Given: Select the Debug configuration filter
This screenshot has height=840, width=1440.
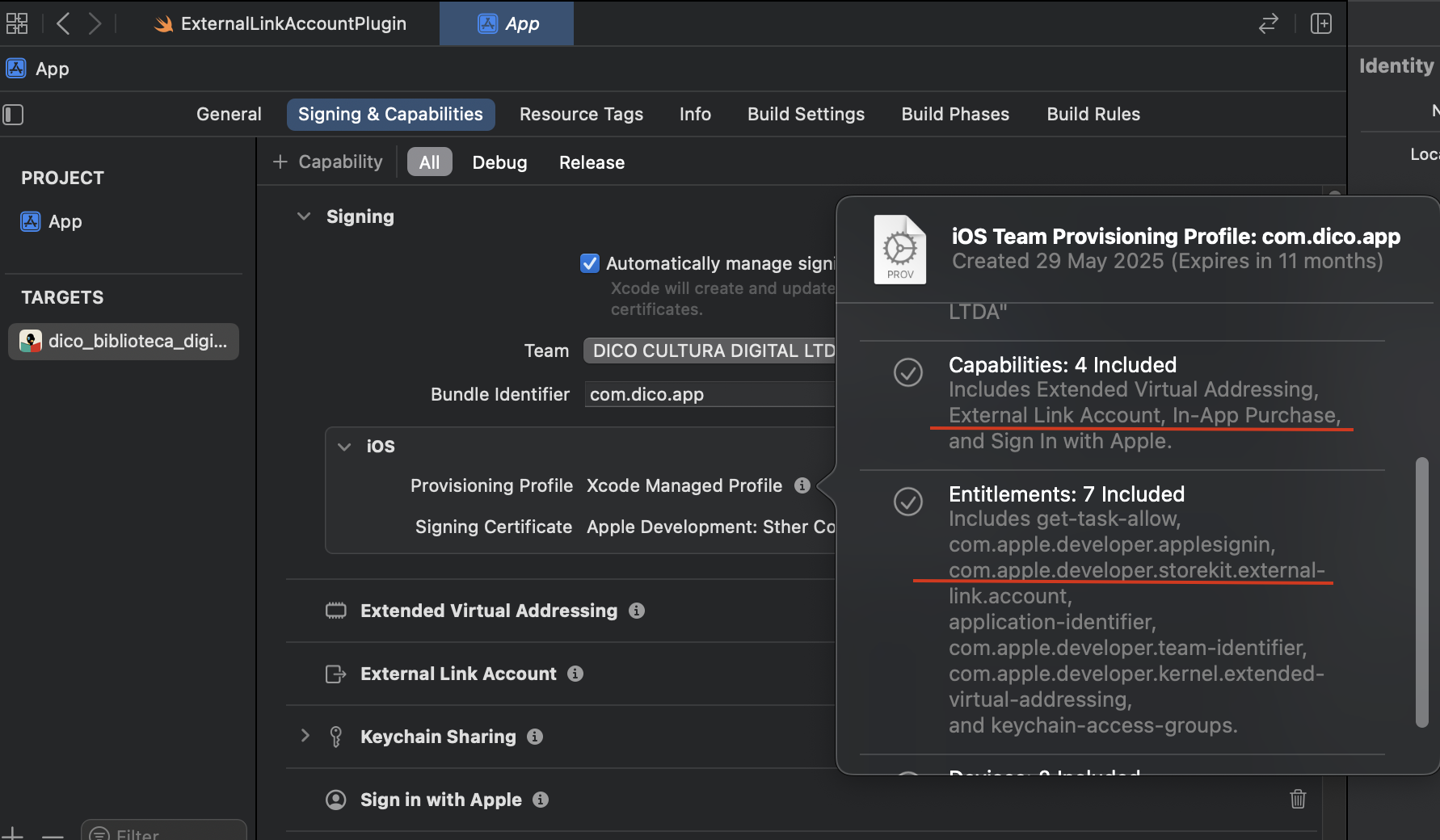Looking at the screenshot, I should [x=499, y=162].
